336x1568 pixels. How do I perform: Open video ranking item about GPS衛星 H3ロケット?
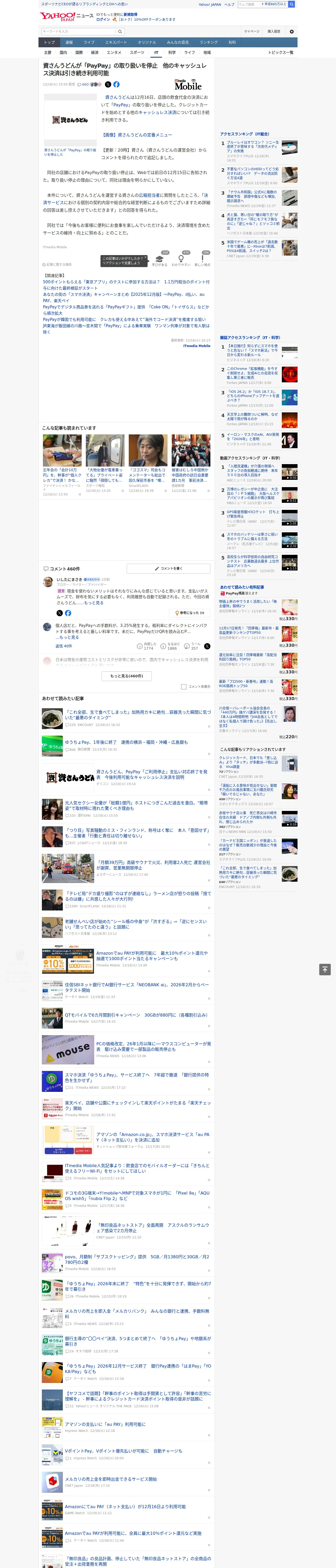point(253,514)
